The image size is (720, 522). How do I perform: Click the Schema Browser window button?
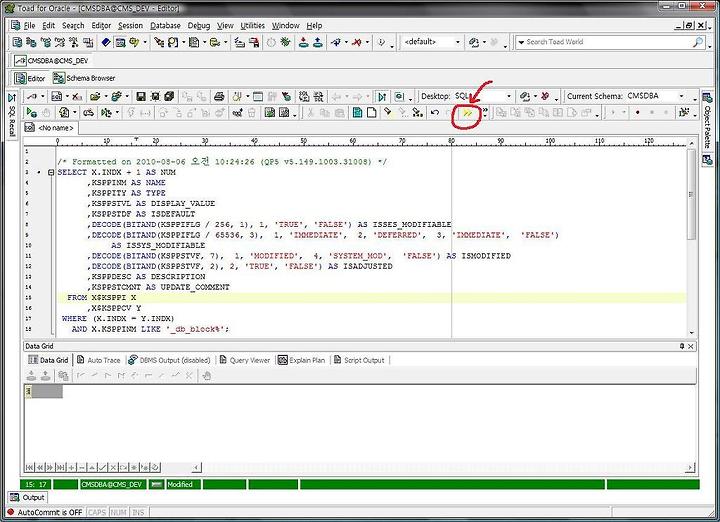point(84,78)
